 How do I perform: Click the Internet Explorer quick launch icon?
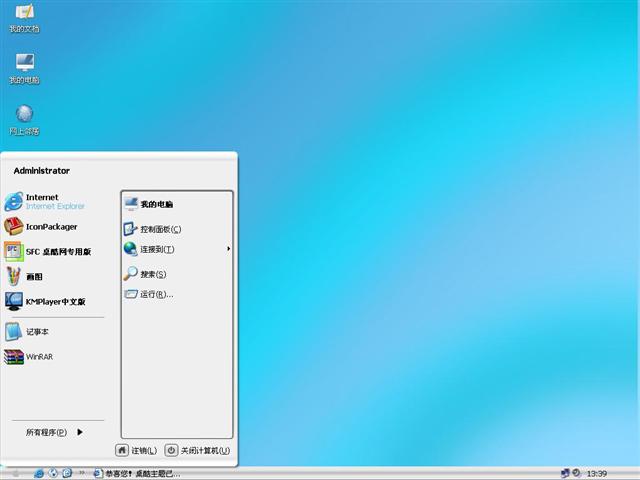tap(39, 473)
